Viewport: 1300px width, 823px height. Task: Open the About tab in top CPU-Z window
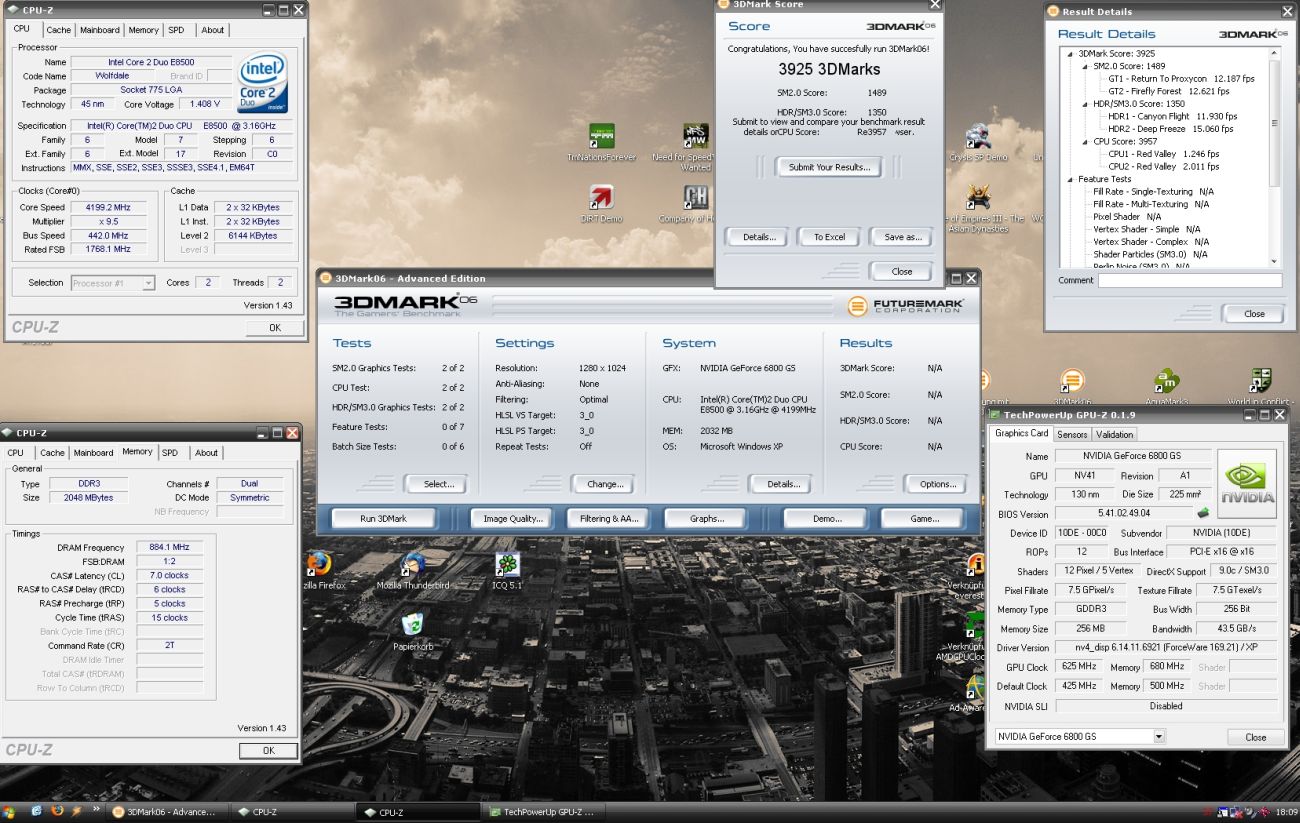click(213, 30)
